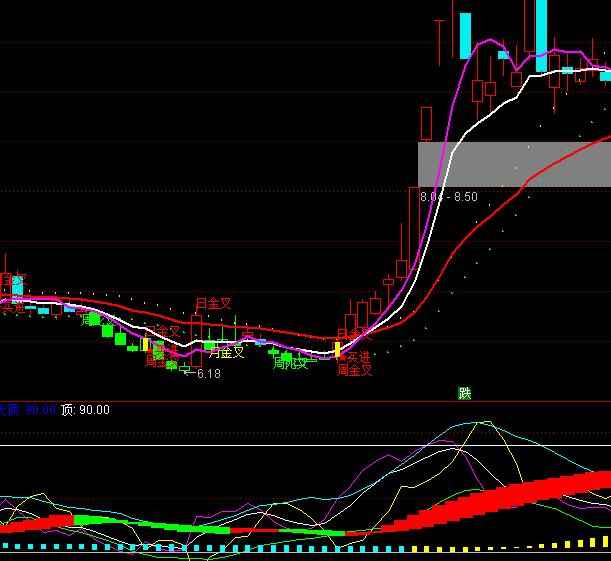Click the yellow candlestick beside 买进 label
The width and height of the screenshot is (611, 561).
(337, 349)
